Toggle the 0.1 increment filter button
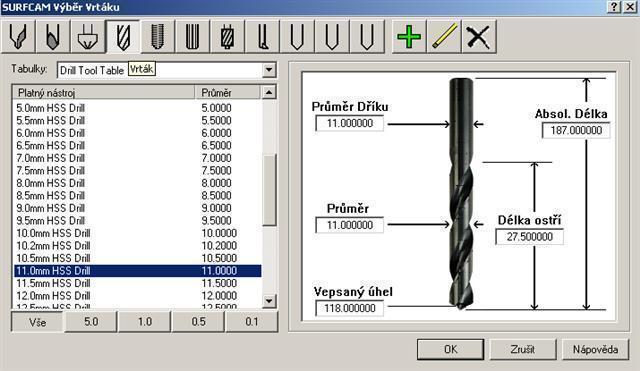This screenshot has height=371, width=640. 252,322
